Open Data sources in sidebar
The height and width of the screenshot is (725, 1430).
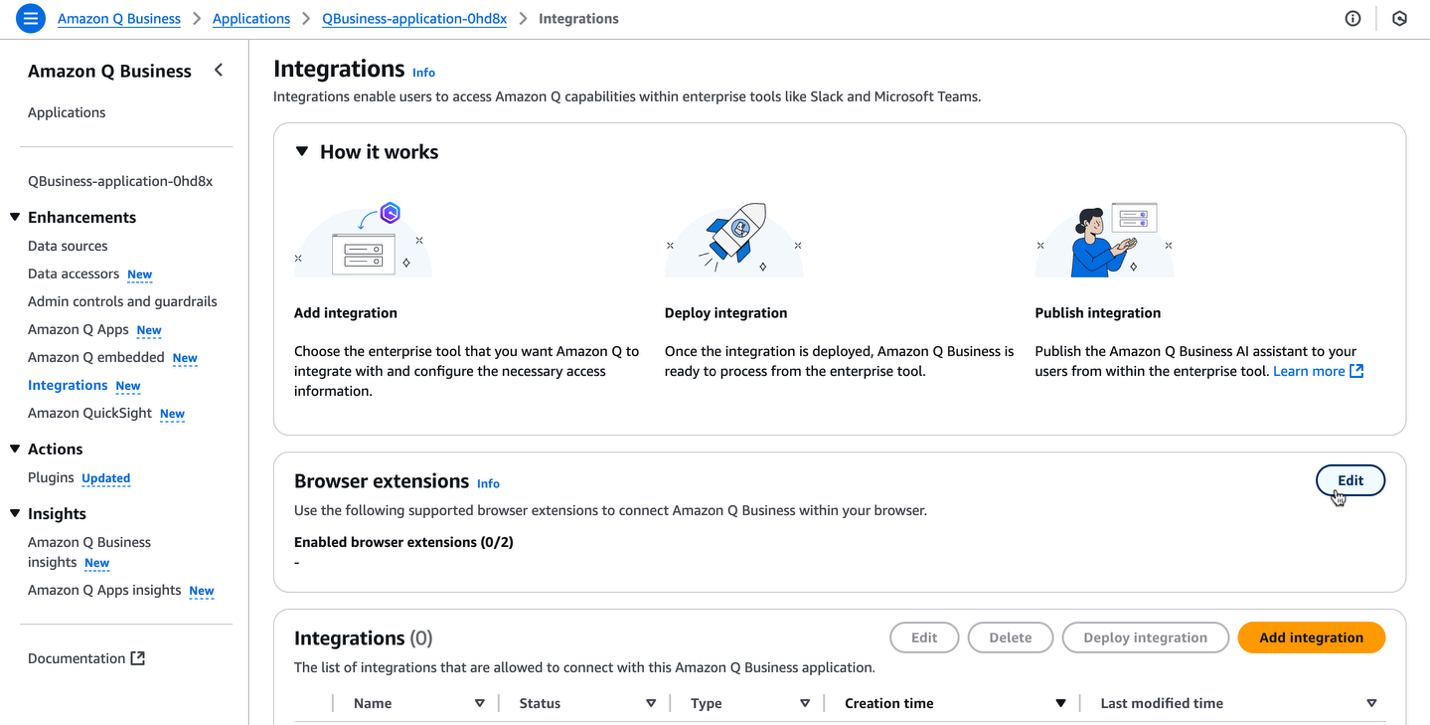[x=68, y=246]
